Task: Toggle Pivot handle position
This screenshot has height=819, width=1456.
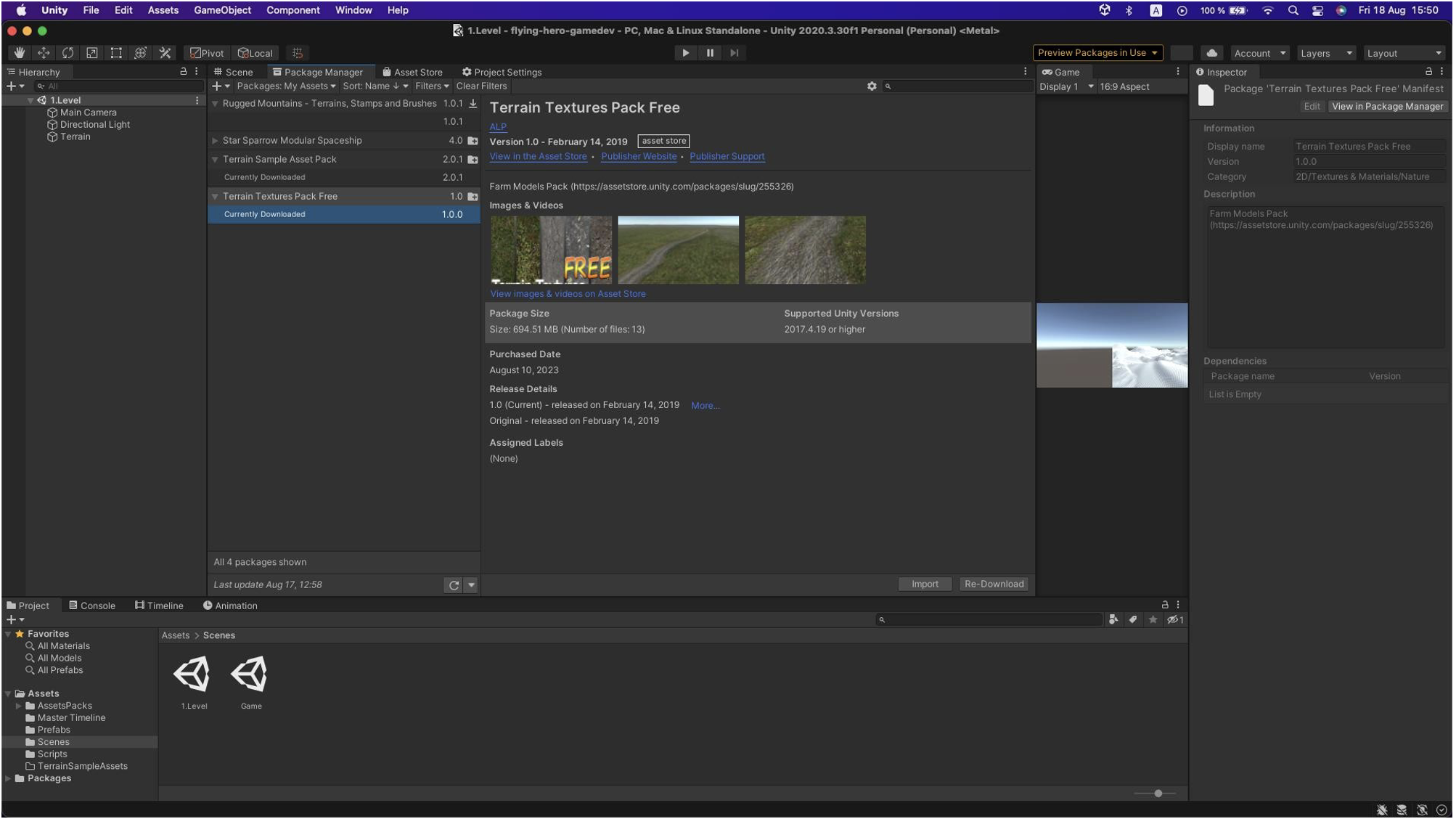Action: [207, 53]
